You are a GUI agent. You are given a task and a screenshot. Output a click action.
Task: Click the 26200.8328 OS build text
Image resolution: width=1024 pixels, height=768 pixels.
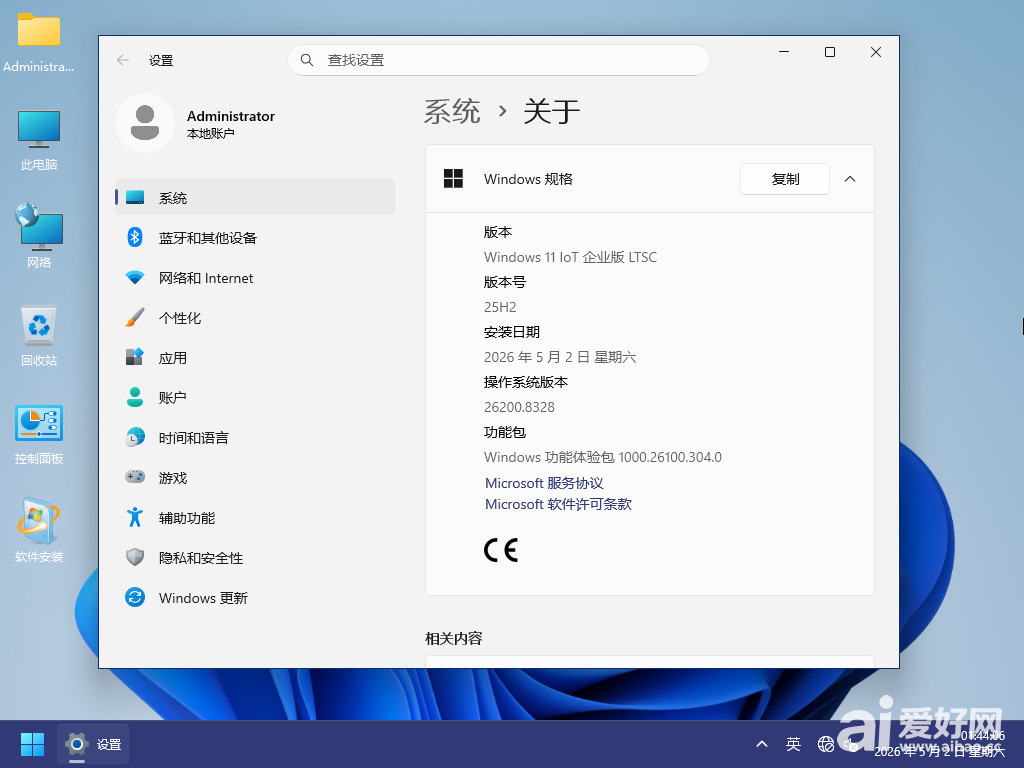(519, 407)
